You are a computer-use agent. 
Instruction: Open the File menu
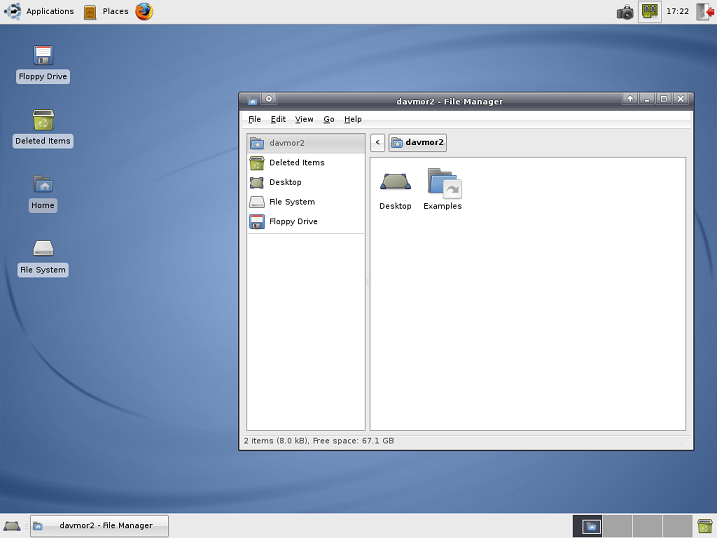255,119
